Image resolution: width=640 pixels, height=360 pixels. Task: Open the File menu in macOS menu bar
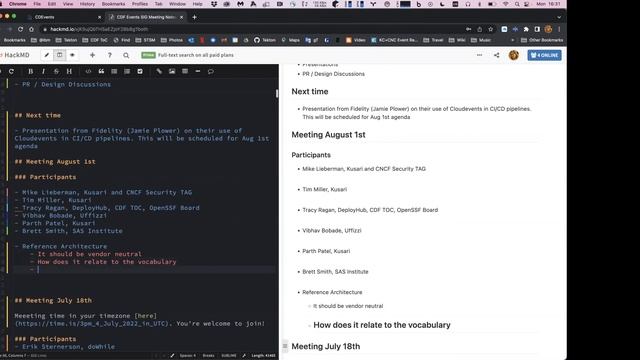click(37, 4)
